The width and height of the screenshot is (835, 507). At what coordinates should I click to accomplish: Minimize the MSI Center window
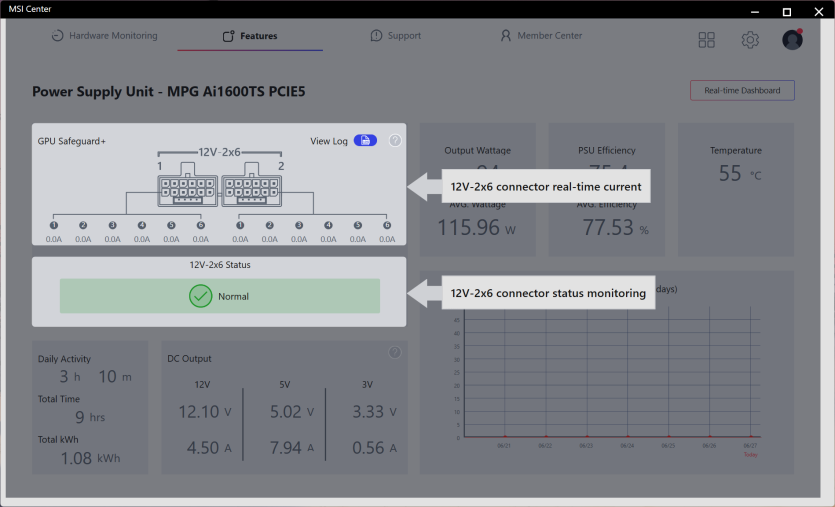click(x=755, y=12)
